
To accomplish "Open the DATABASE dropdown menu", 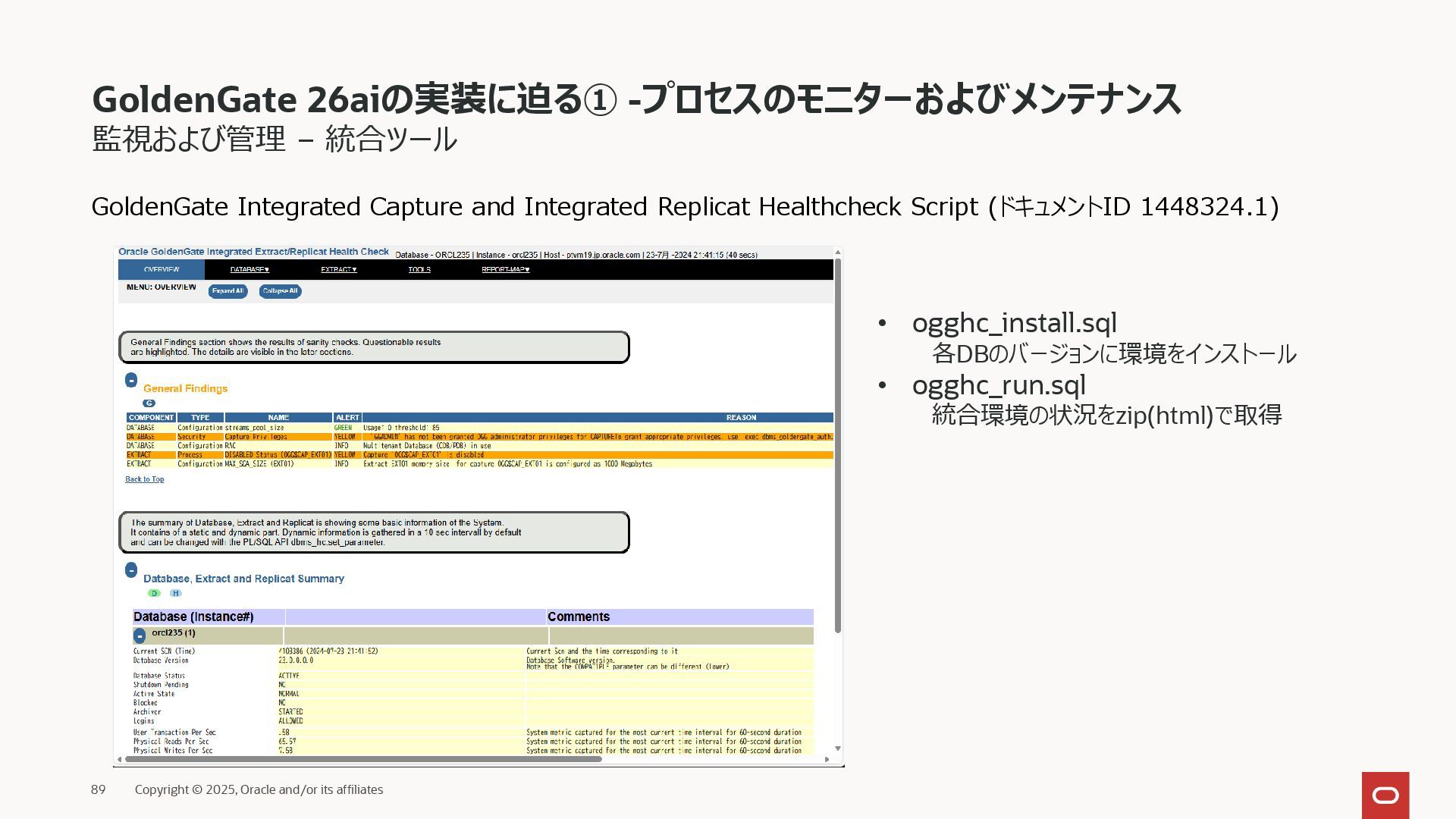I will [x=249, y=270].
